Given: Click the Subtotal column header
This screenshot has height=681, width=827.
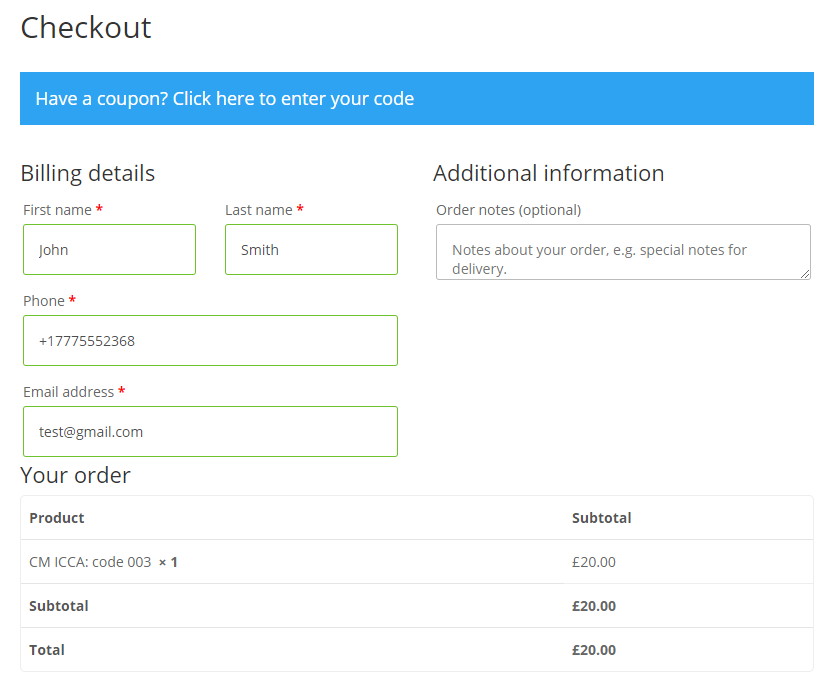Looking at the screenshot, I should [x=602, y=518].
